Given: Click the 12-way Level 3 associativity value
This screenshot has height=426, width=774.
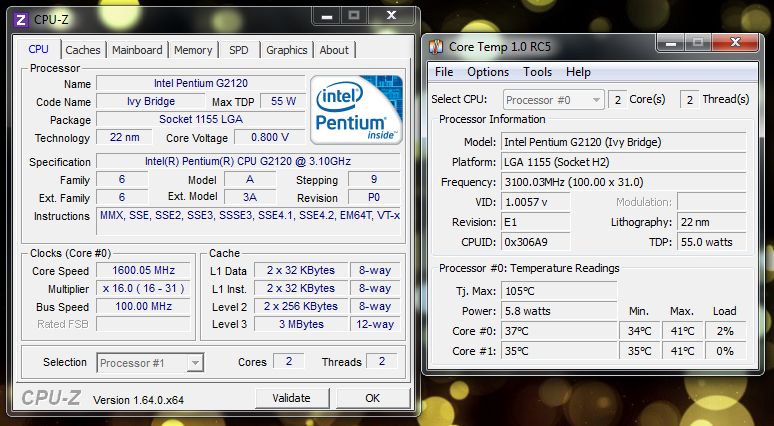Looking at the screenshot, I should 375,324.
